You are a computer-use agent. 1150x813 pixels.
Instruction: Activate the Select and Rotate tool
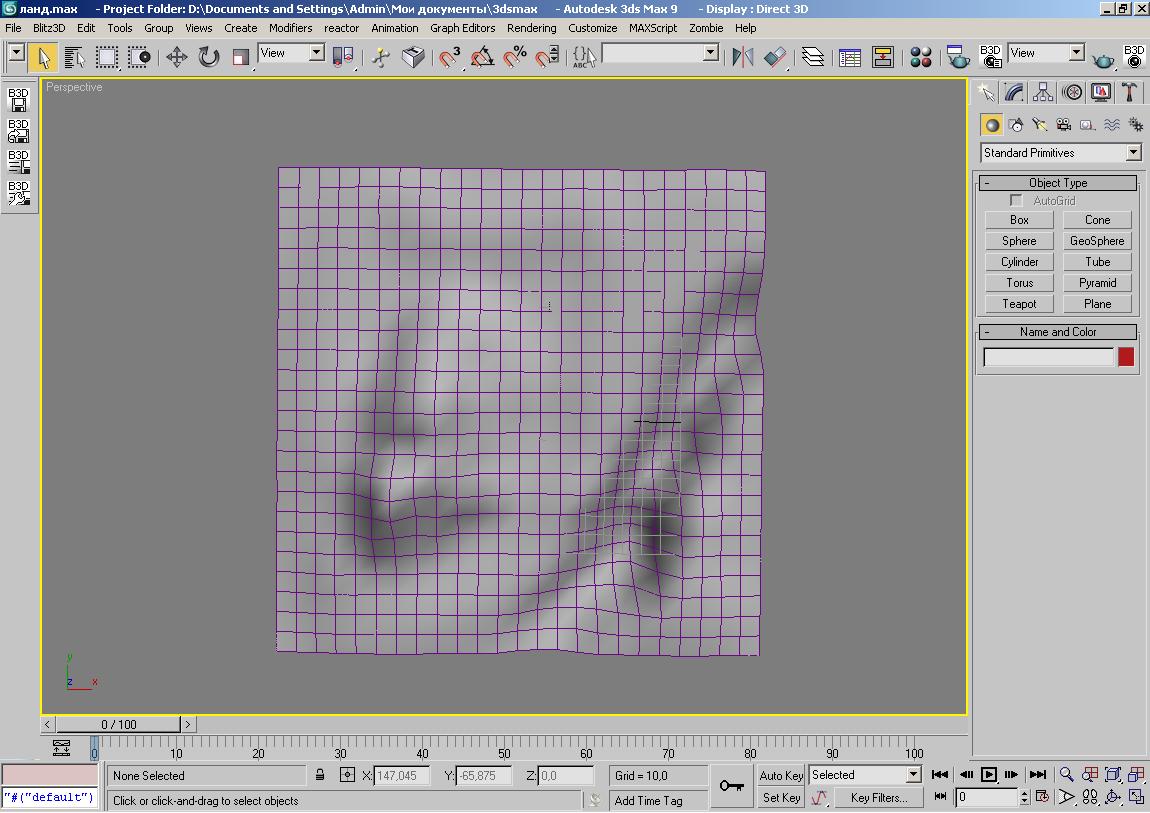208,57
